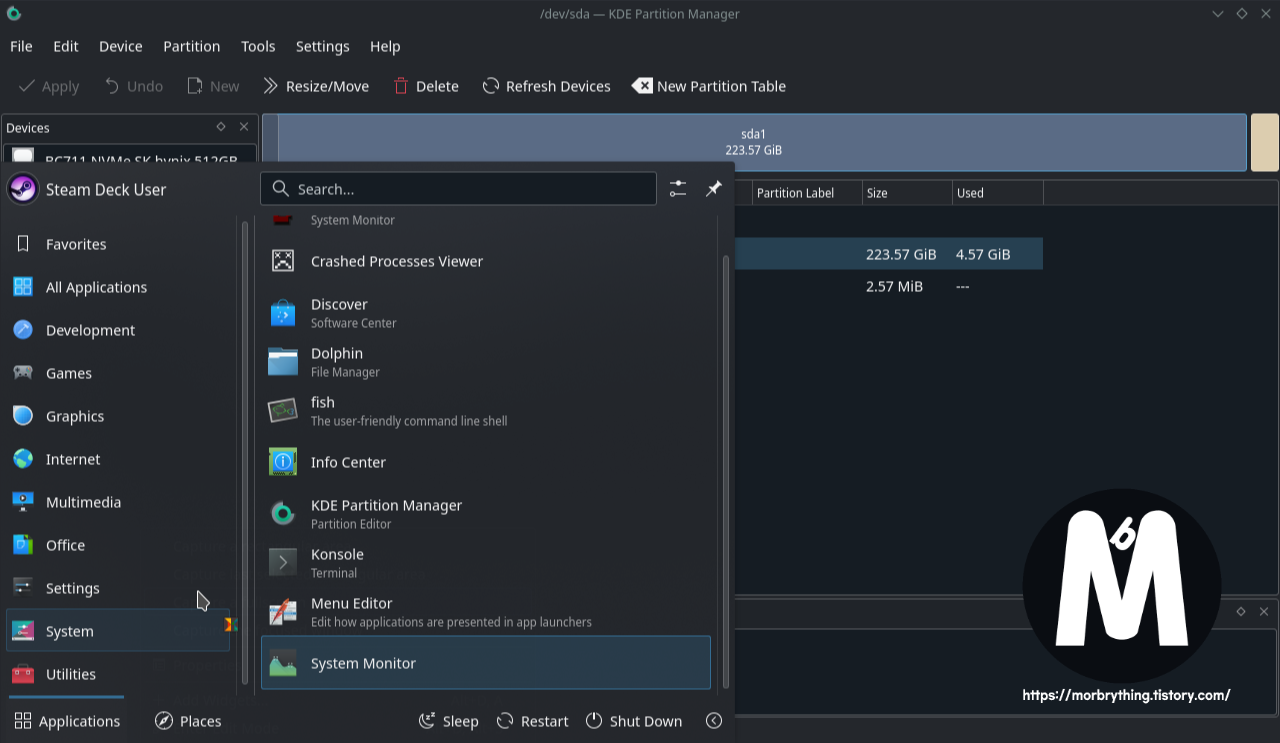Click the Partition Label column header
Viewport: 1280px width, 743px height.
806,193
